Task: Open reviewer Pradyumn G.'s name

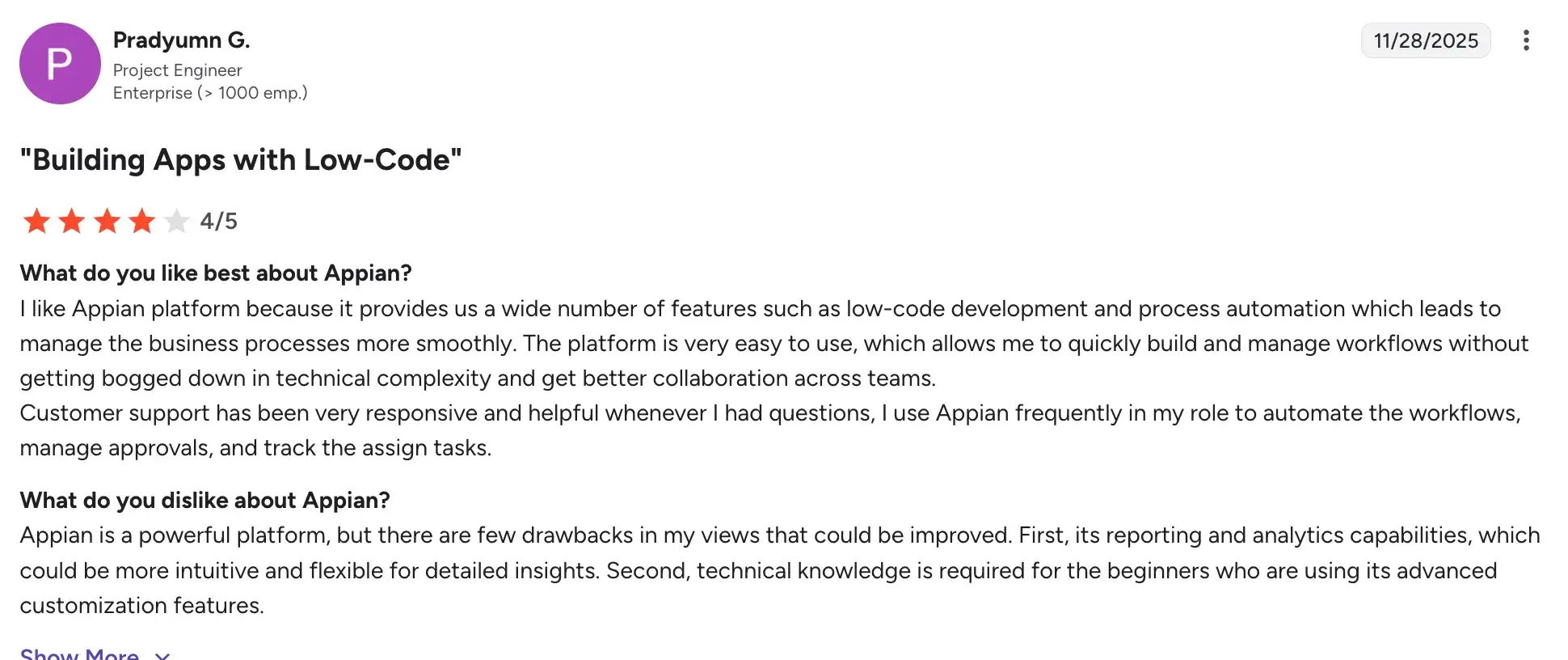Action: 182,40
